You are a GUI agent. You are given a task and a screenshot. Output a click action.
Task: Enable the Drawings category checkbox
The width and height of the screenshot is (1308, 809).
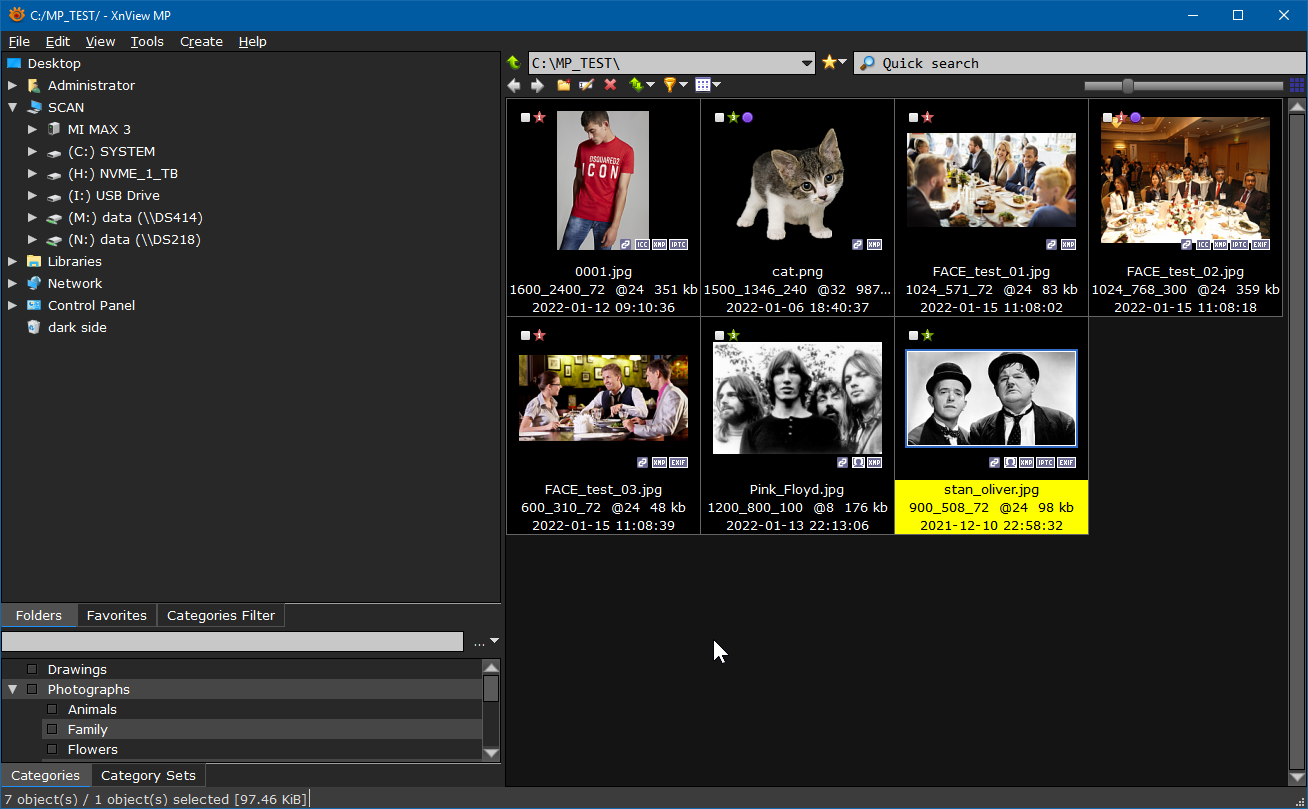[32, 669]
